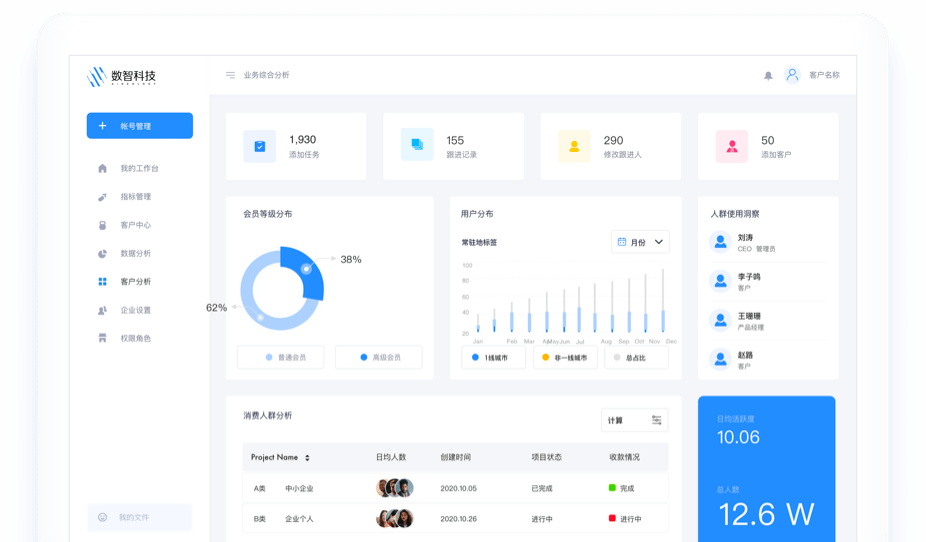Click date 2020.10.05 in table
Image resolution: width=926 pixels, height=542 pixels.
[458, 488]
